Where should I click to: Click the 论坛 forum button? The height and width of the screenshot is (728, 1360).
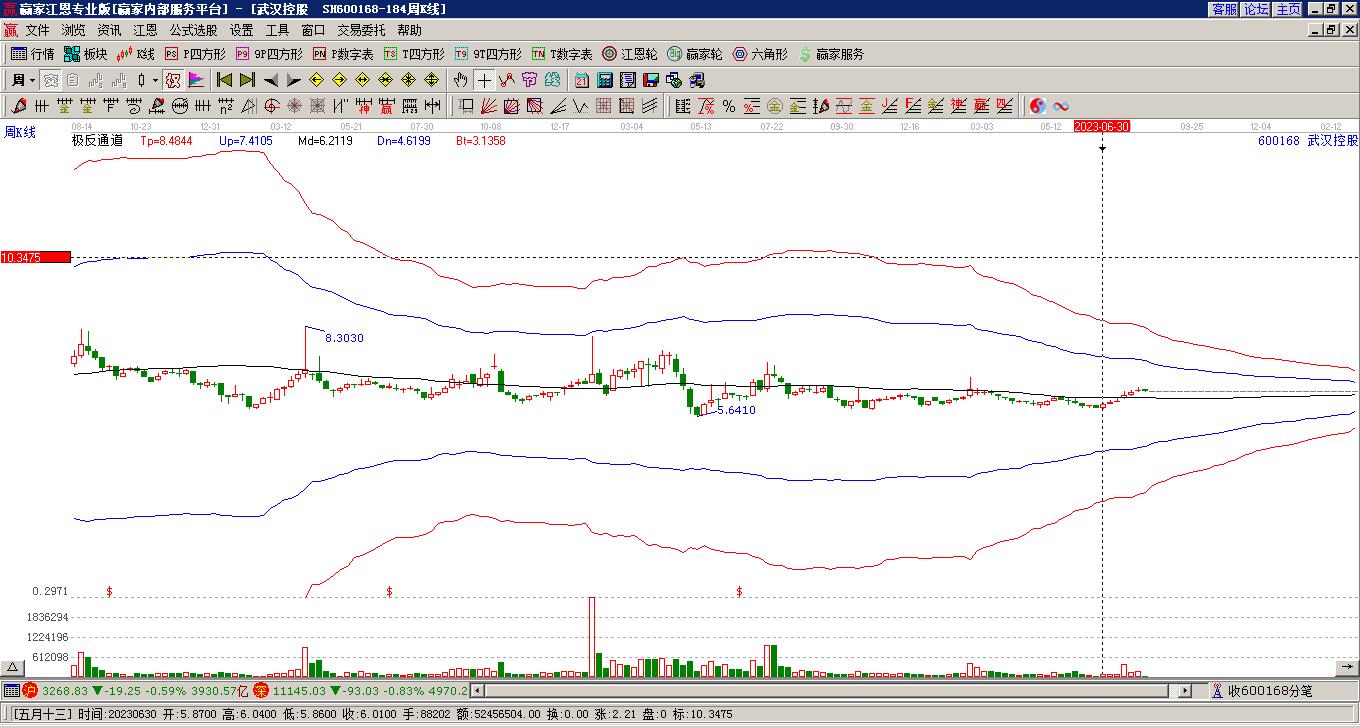point(1256,9)
